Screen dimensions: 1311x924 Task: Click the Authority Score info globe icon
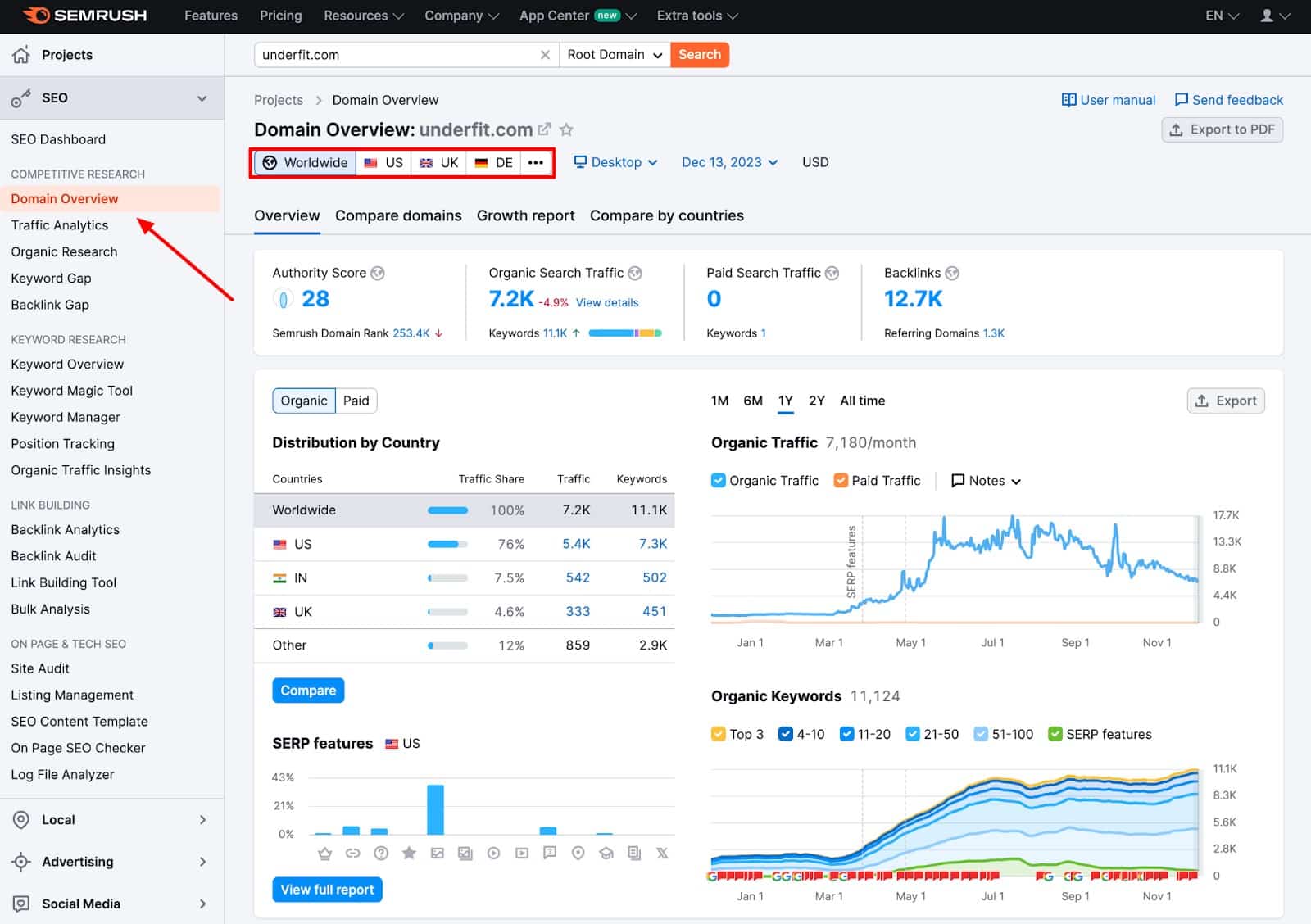click(x=378, y=273)
